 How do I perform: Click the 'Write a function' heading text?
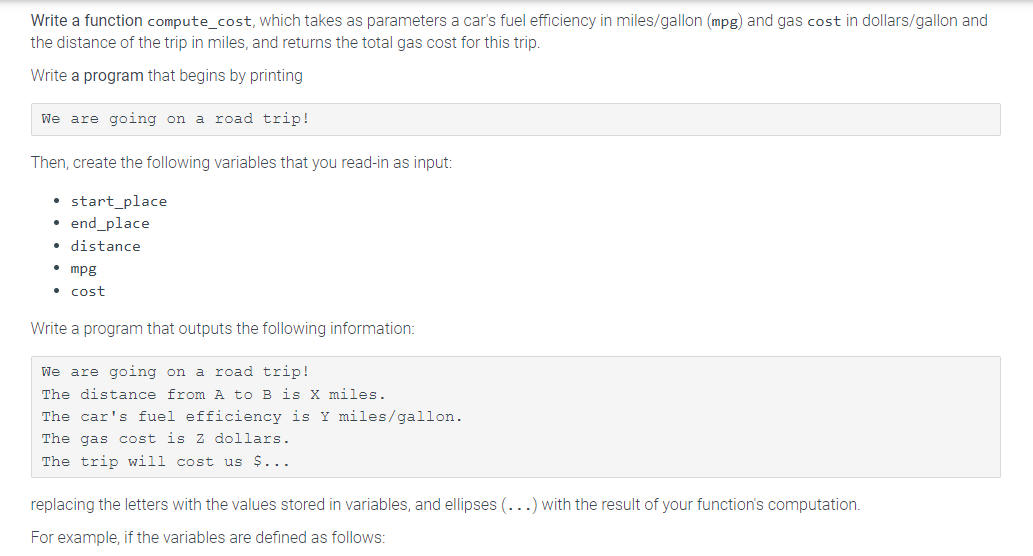coord(86,20)
